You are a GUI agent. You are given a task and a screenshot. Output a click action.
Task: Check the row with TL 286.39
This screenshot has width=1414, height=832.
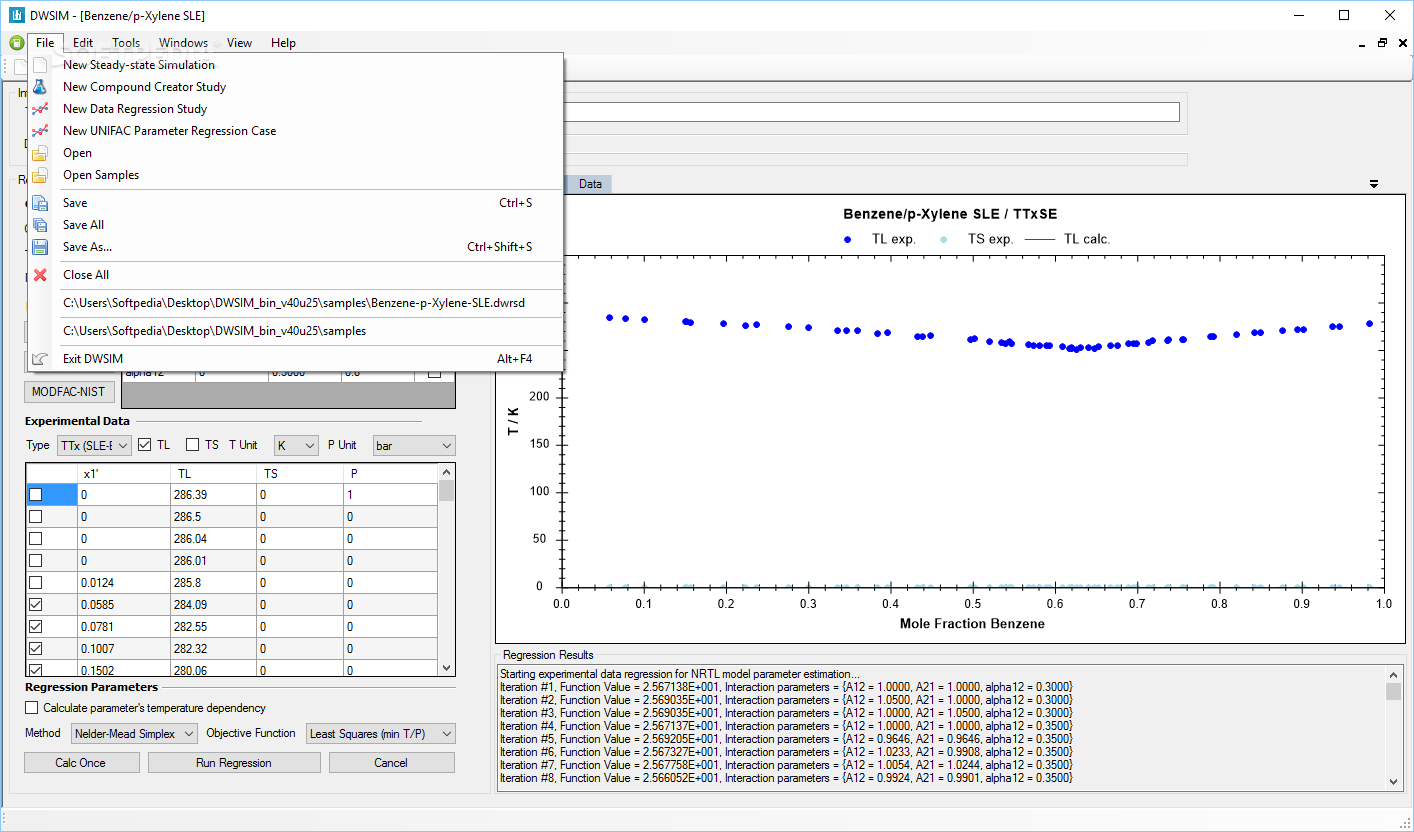point(35,495)
